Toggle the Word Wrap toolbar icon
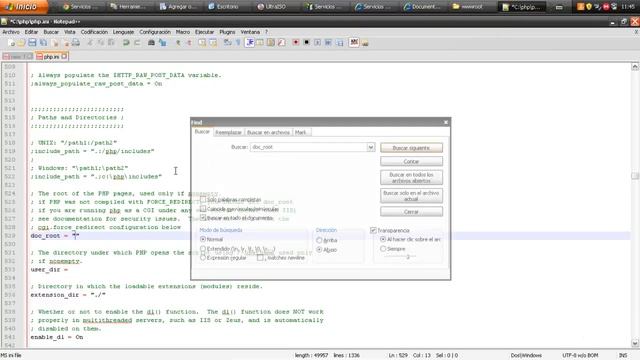The image size is (640, 360). pos(227,42)
